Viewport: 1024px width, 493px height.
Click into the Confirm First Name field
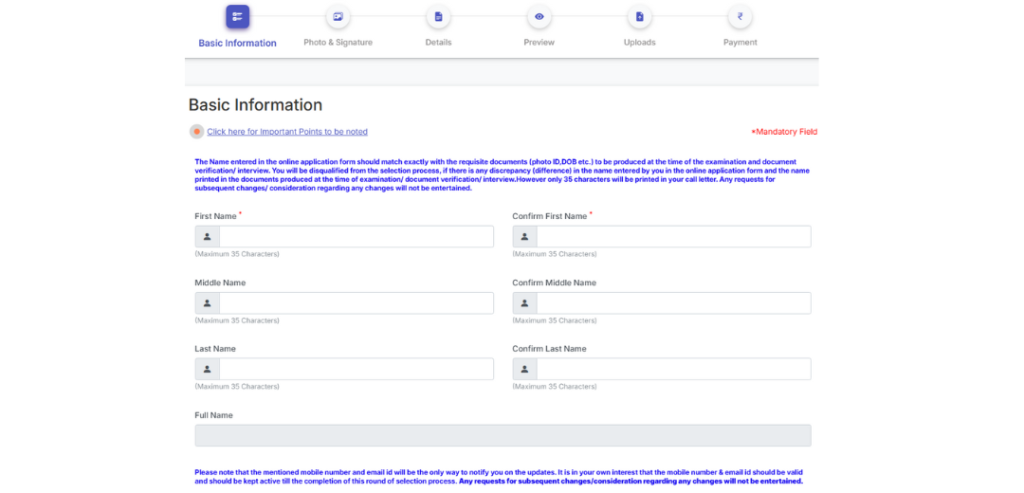click(x=673, y=237)
